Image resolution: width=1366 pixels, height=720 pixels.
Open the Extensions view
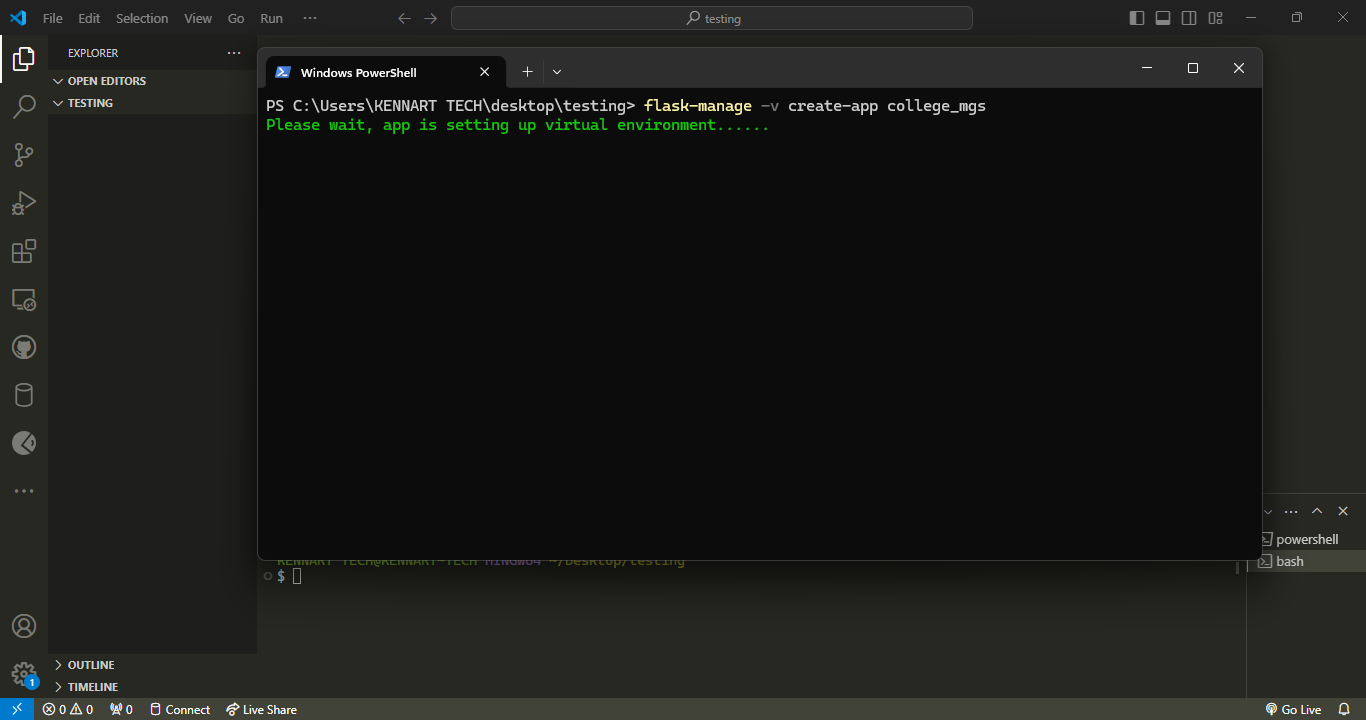coord(24,251)
